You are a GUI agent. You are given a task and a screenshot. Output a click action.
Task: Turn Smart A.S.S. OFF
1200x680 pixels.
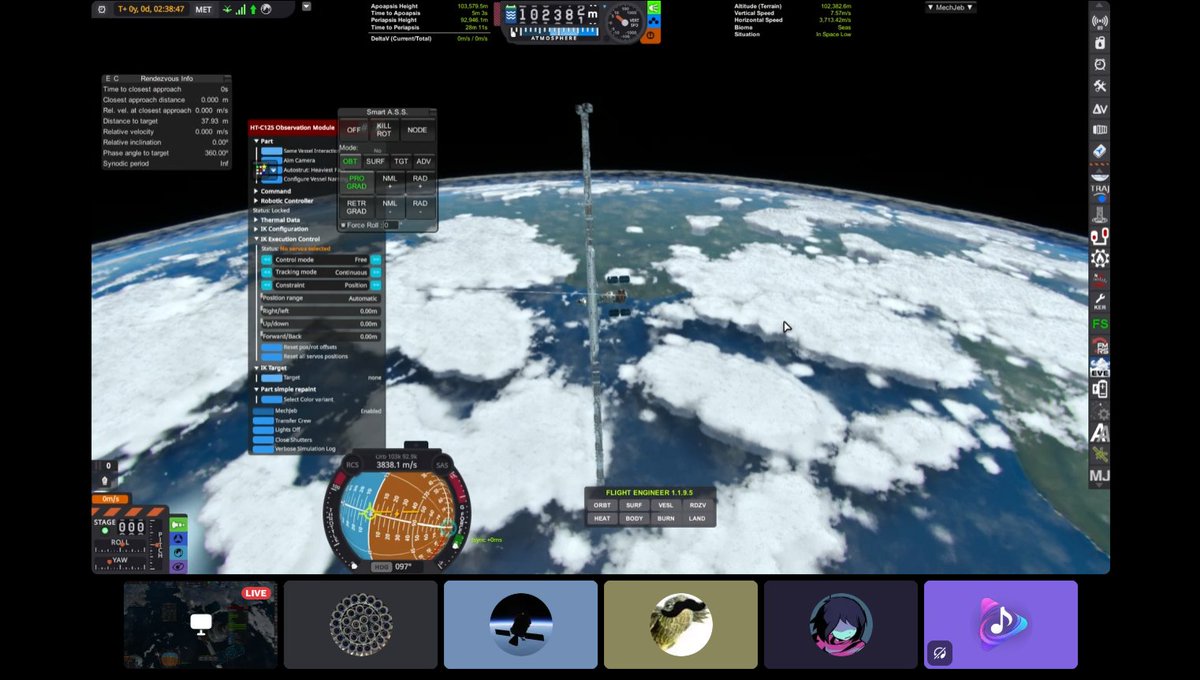click(x=353, y=130)
